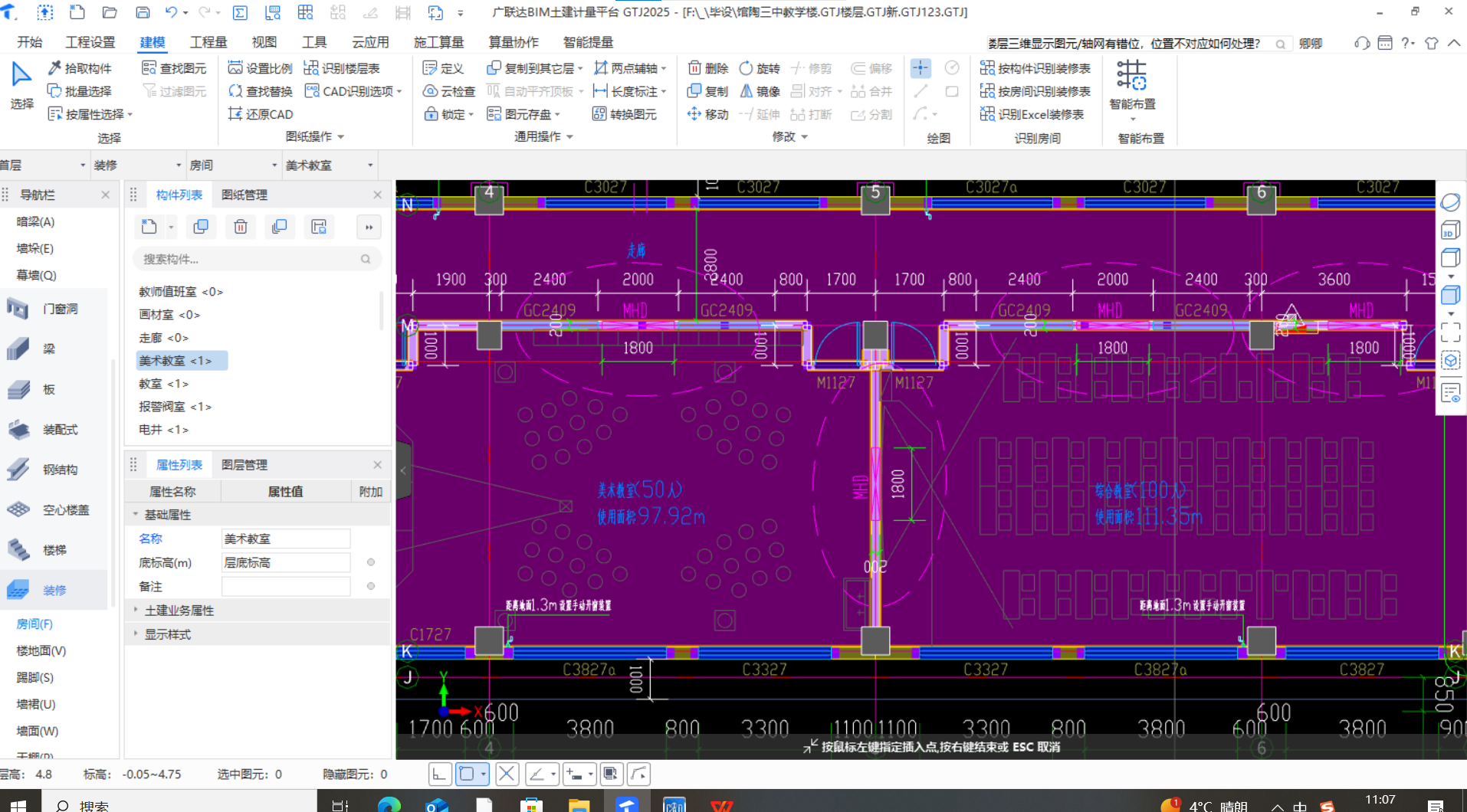Switch to the 工程量 ribbon tab
The width and height of the screenshot is (1467, 812).
pyautogui.click(x=208, y=43)
